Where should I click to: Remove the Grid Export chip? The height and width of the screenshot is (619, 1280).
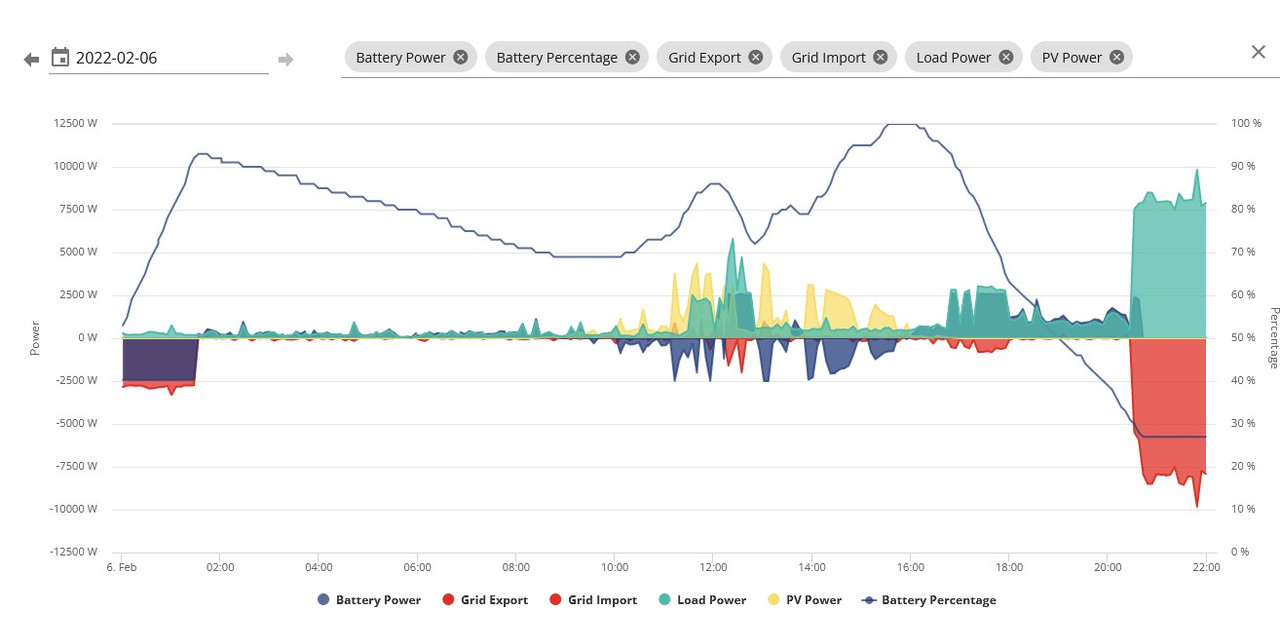[755, 57]
